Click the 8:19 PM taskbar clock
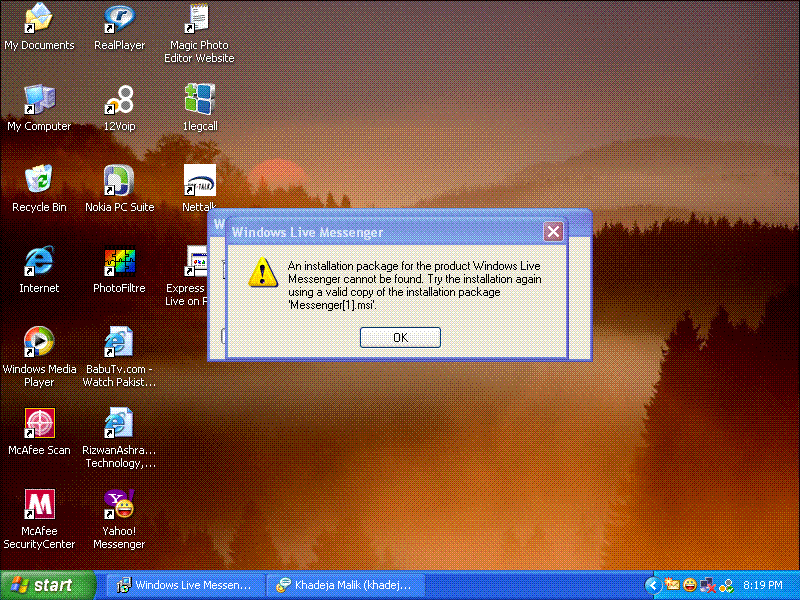 [x=763, y=585]
